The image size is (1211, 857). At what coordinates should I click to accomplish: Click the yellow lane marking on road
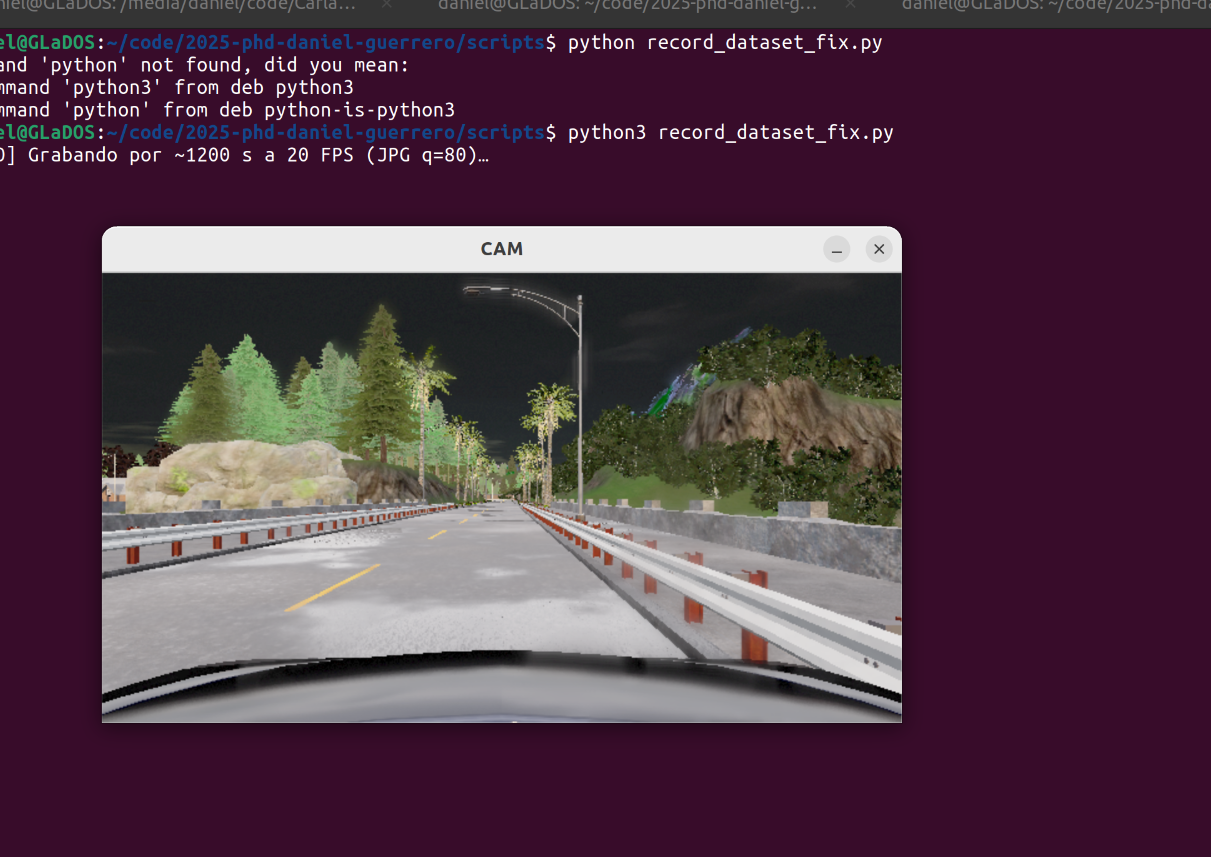(333, 587)
